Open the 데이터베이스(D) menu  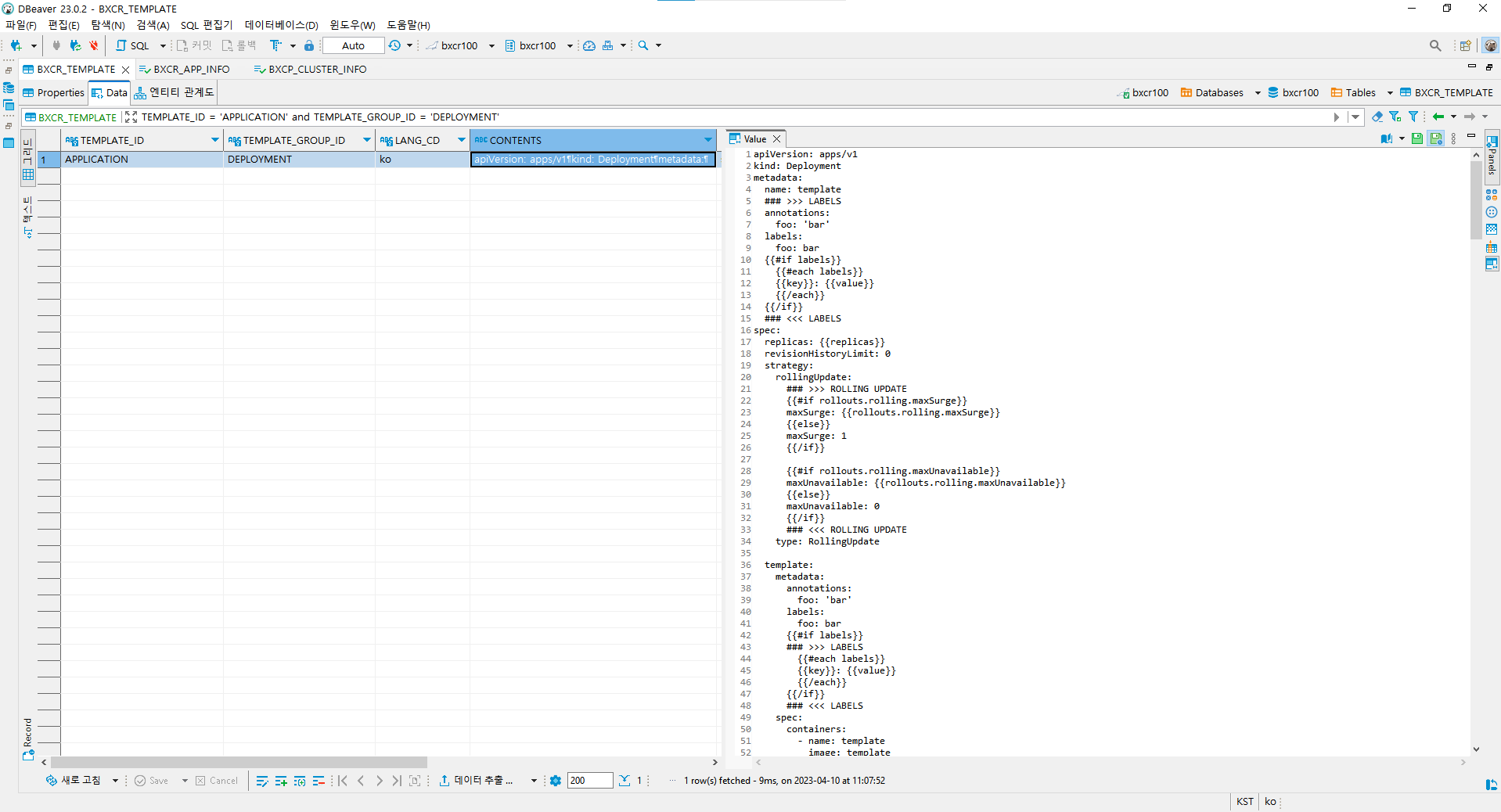pos(282,25)
